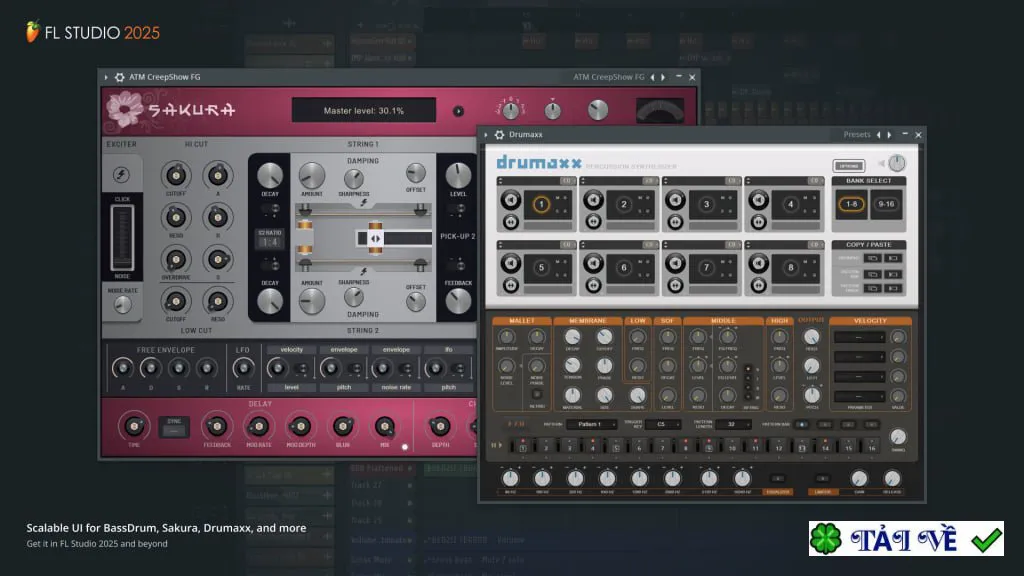Go to next ATM CreepShow FG preset
Screen dimensions: 1024x576
(x=664, y=77)
